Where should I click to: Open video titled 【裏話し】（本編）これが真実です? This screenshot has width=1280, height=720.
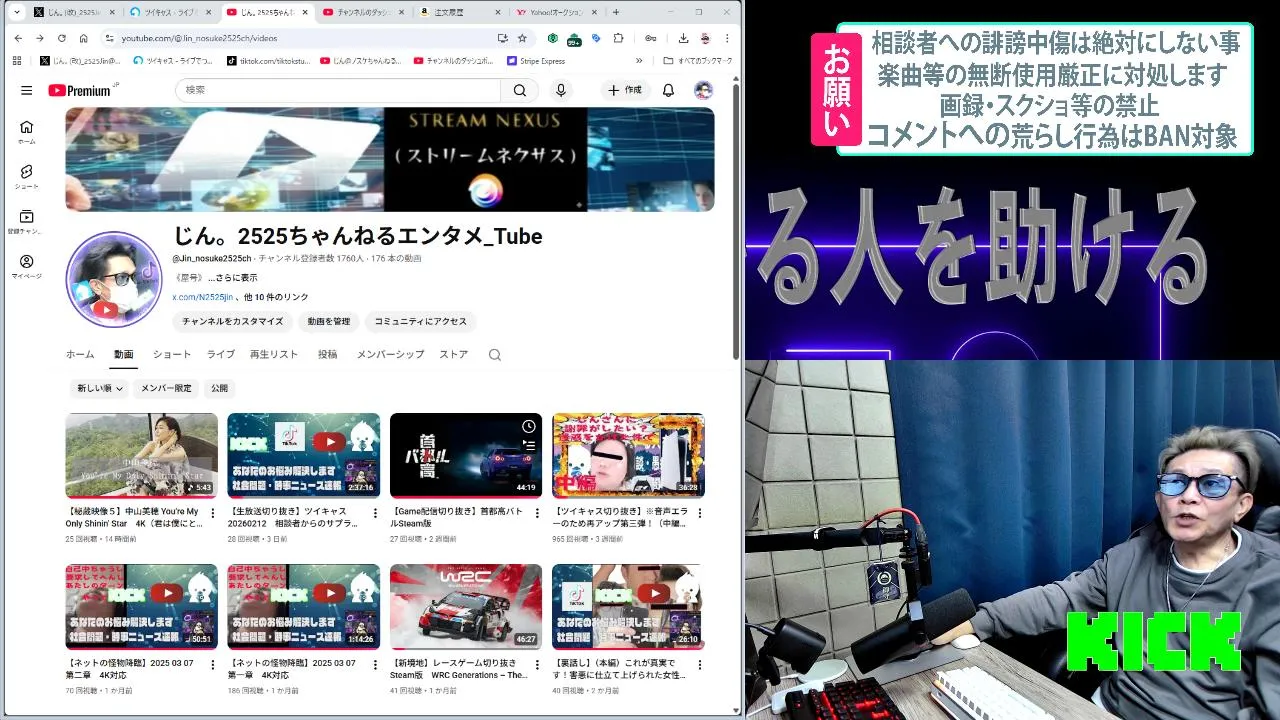coord(616,668)
